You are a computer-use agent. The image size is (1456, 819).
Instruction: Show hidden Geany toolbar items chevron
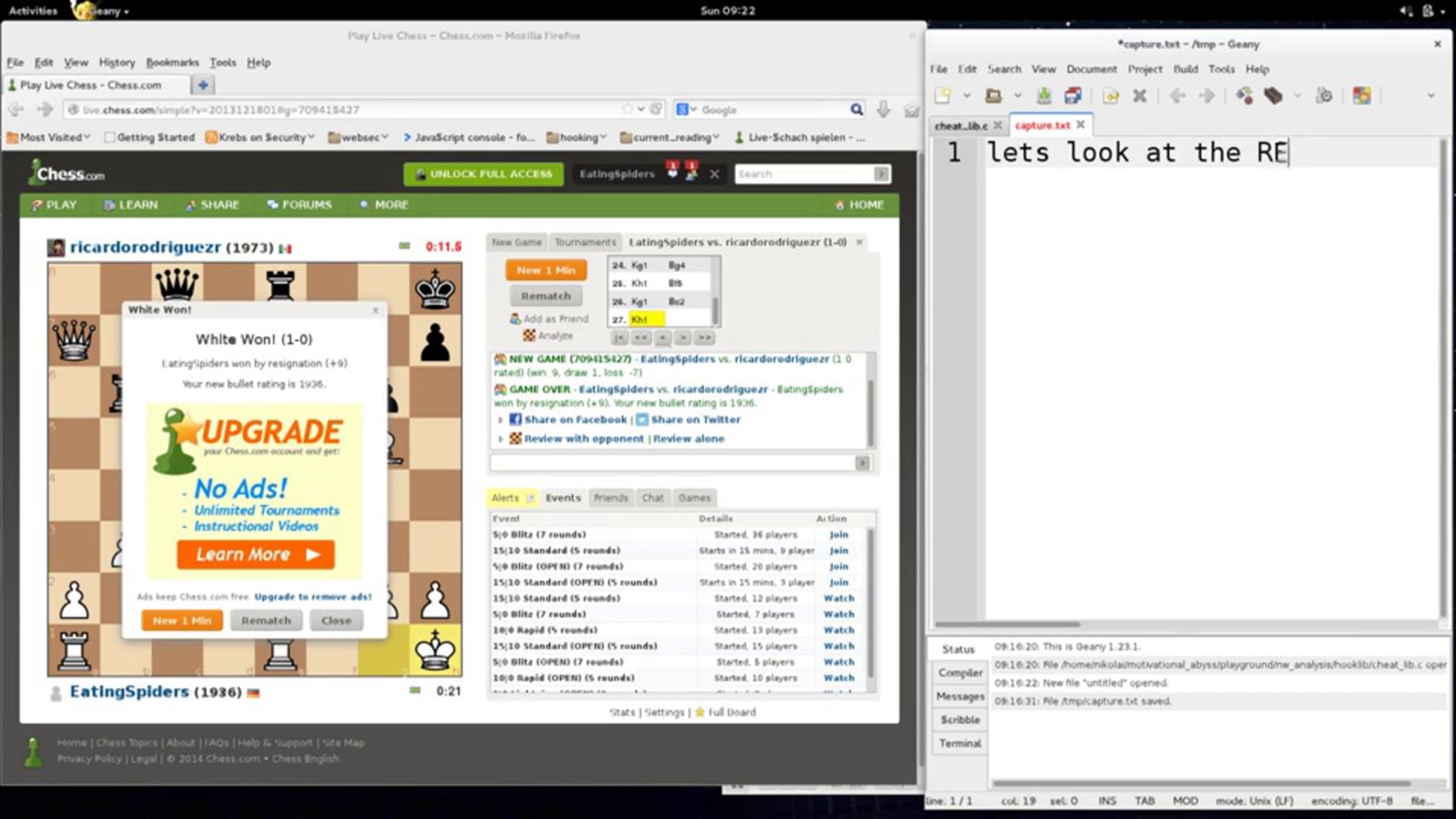click(x=1431, y=95)
